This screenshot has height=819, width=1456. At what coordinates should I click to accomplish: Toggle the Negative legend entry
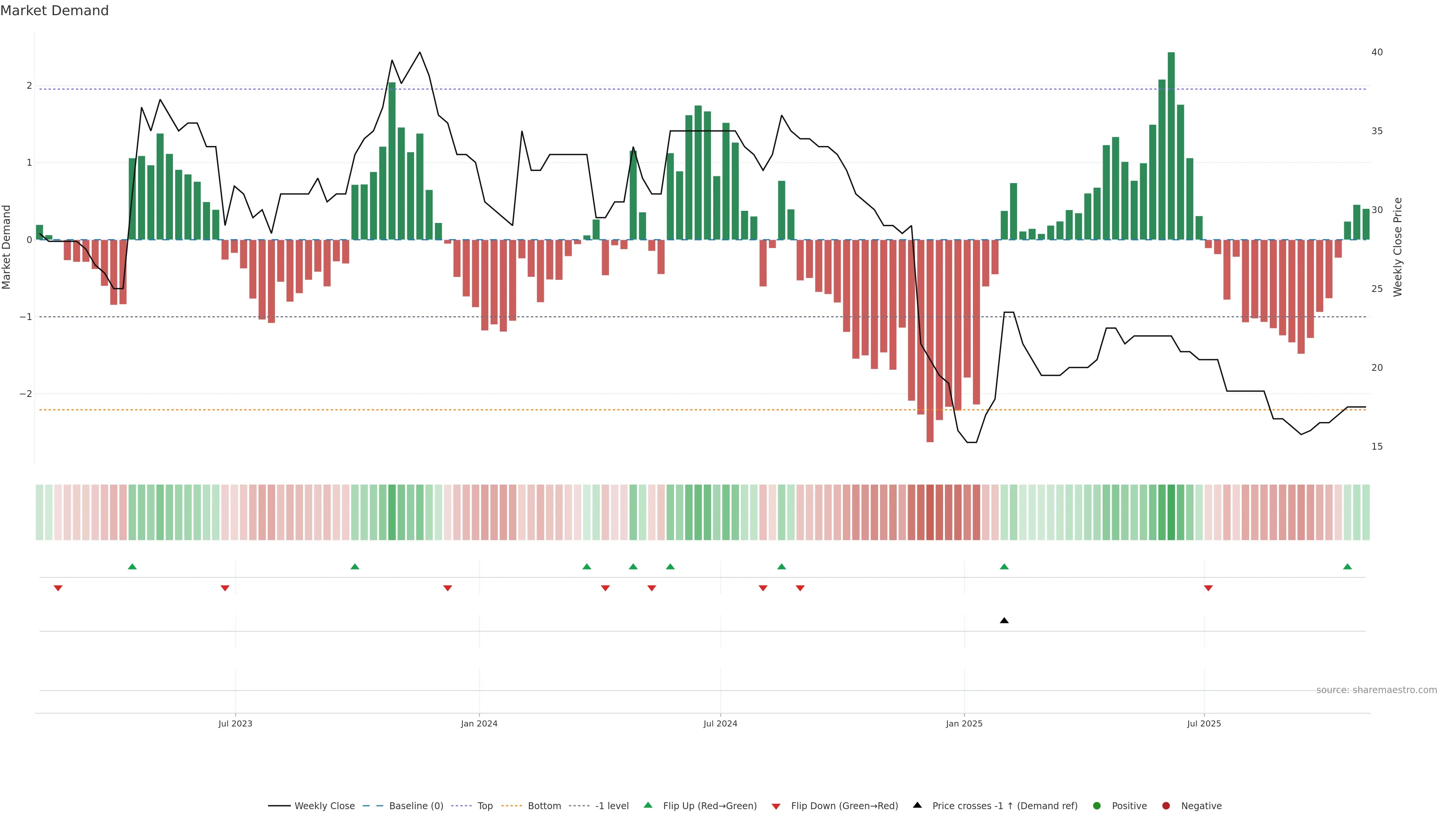(x=1201, y=806)
